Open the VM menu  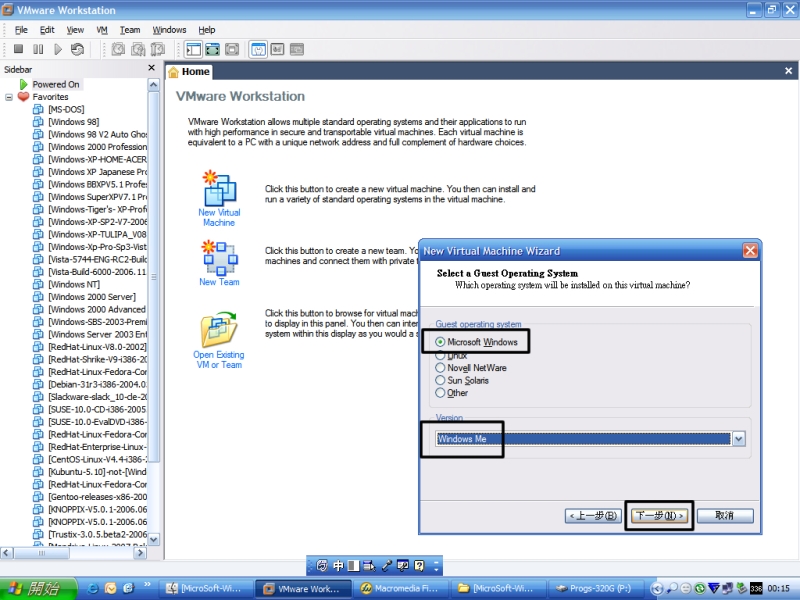click(x=102, y=30)
